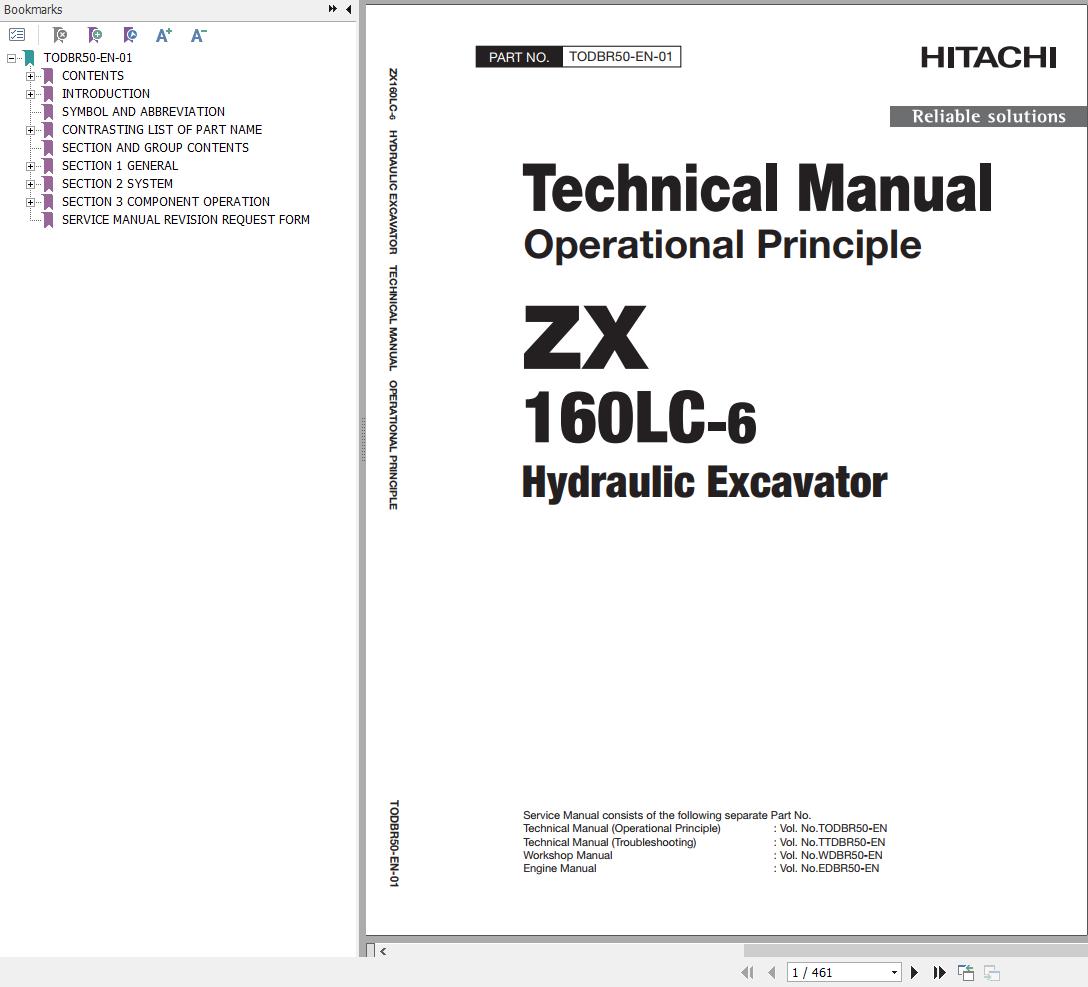This screenshot has height=987, width=1088.
Task: Expand SECTION 3 COMPONENT OPERATION bookmark
Action: (30, 203)
